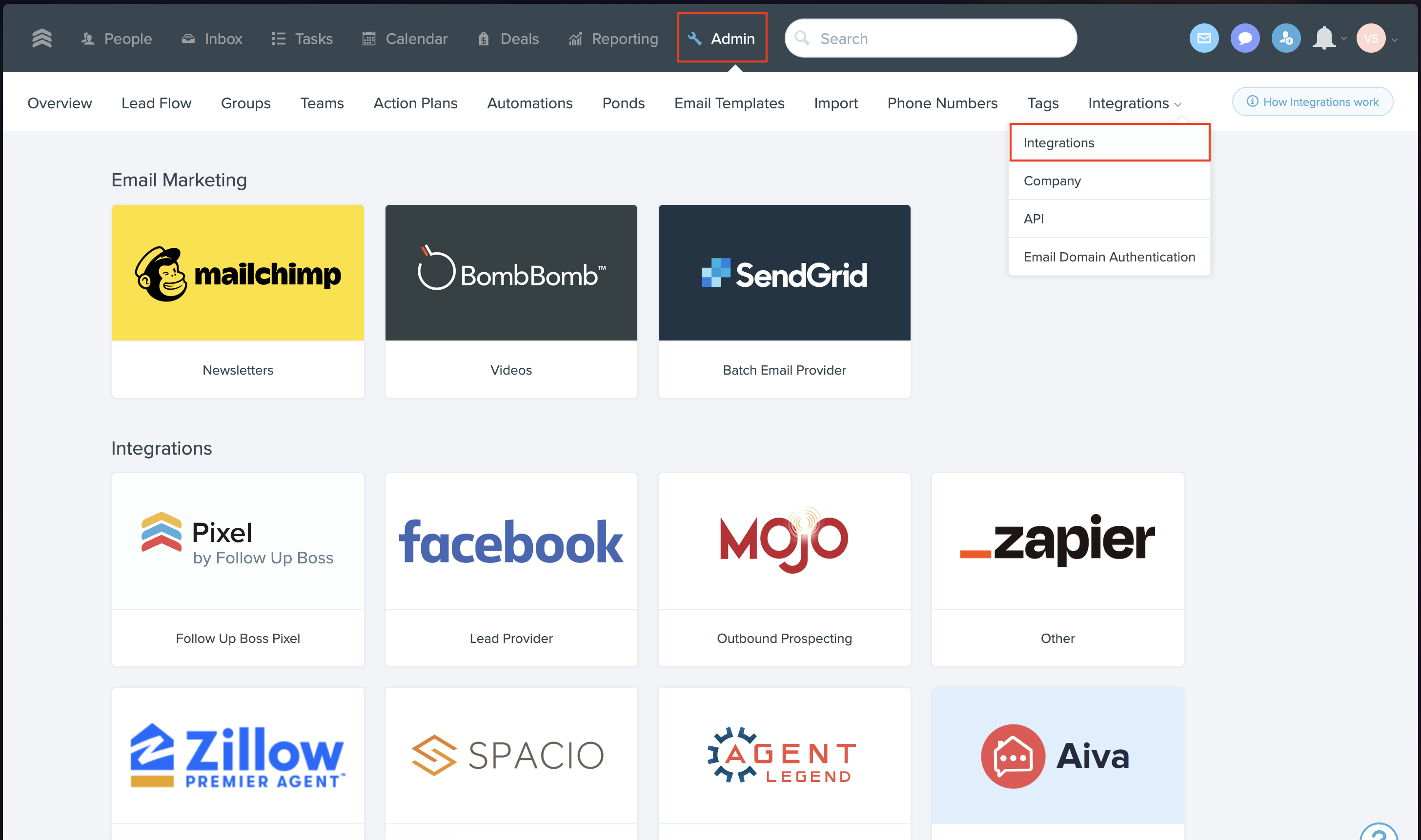This screenshot has width=1421, height=840.
Task: Go to the Ponds tab
Action: click(623, 103)
